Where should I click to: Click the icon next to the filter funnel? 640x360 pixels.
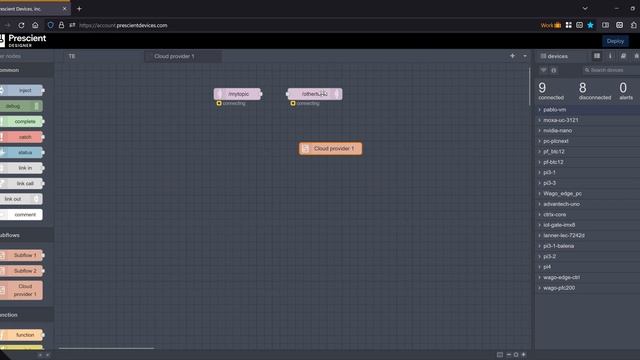(x=554, y=70)
